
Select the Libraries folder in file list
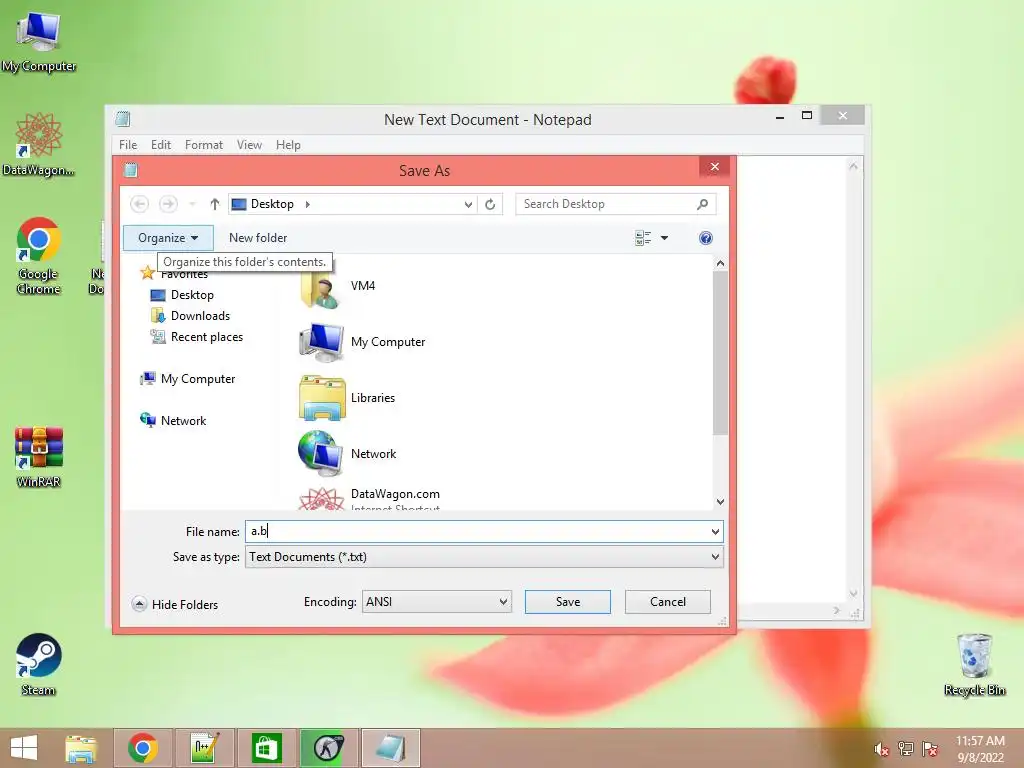coord(347,398)
